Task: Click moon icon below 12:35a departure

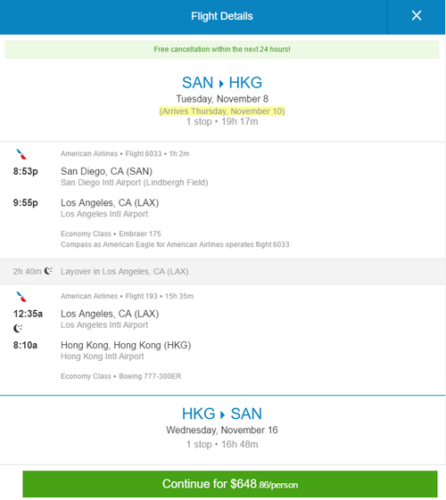Action: tap(18, 329)
